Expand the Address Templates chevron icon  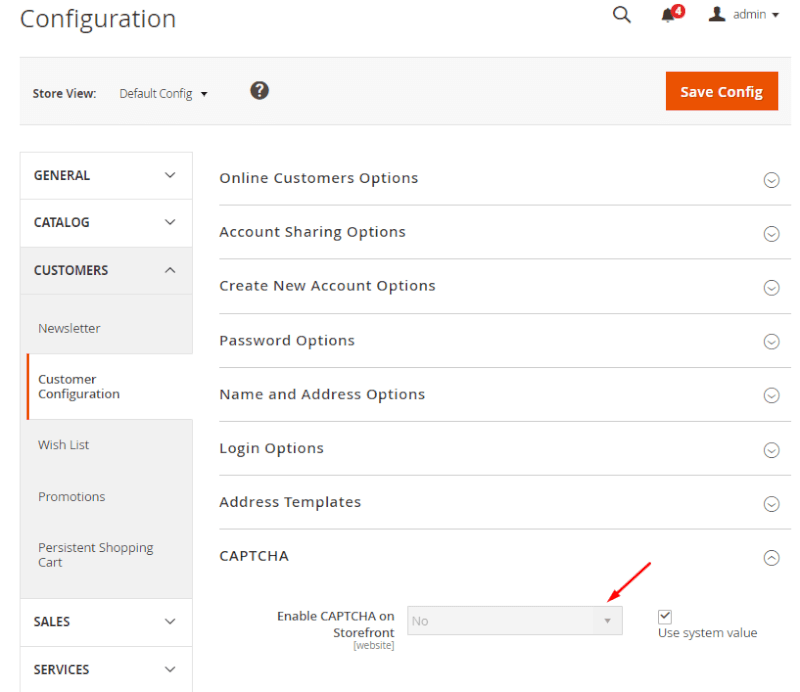point(771,502)
